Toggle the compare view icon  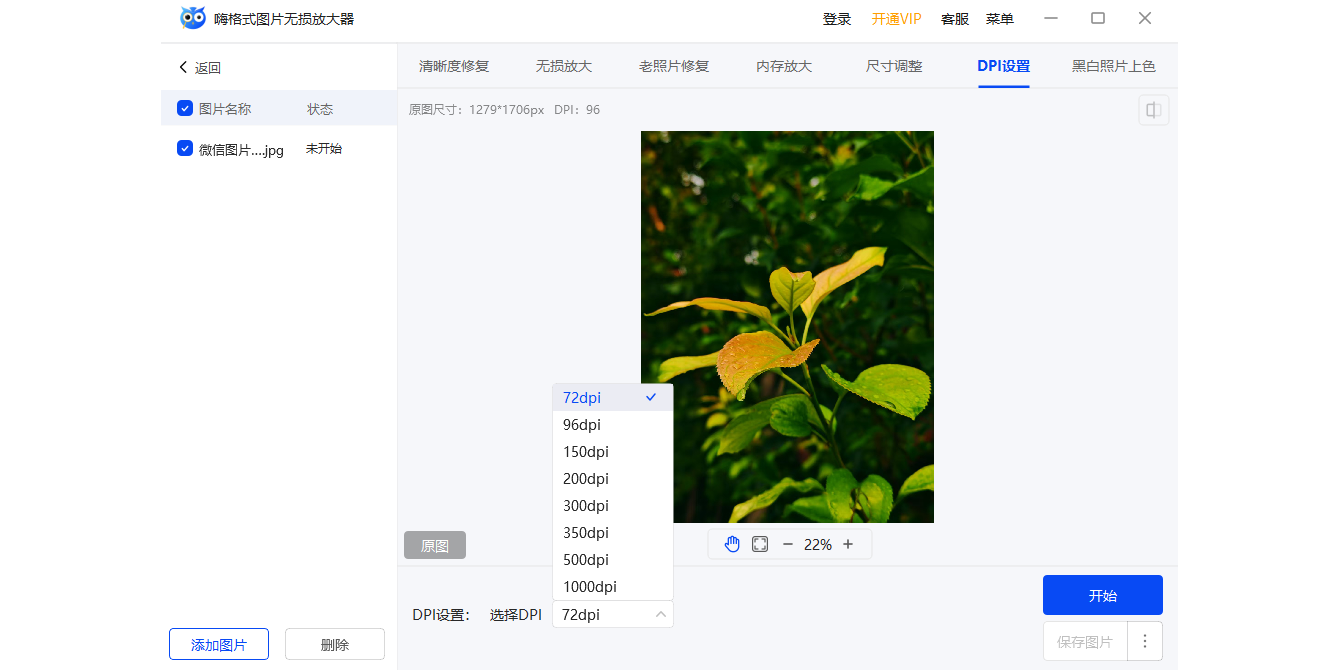pyautogui.click(x=1153, y=110)
